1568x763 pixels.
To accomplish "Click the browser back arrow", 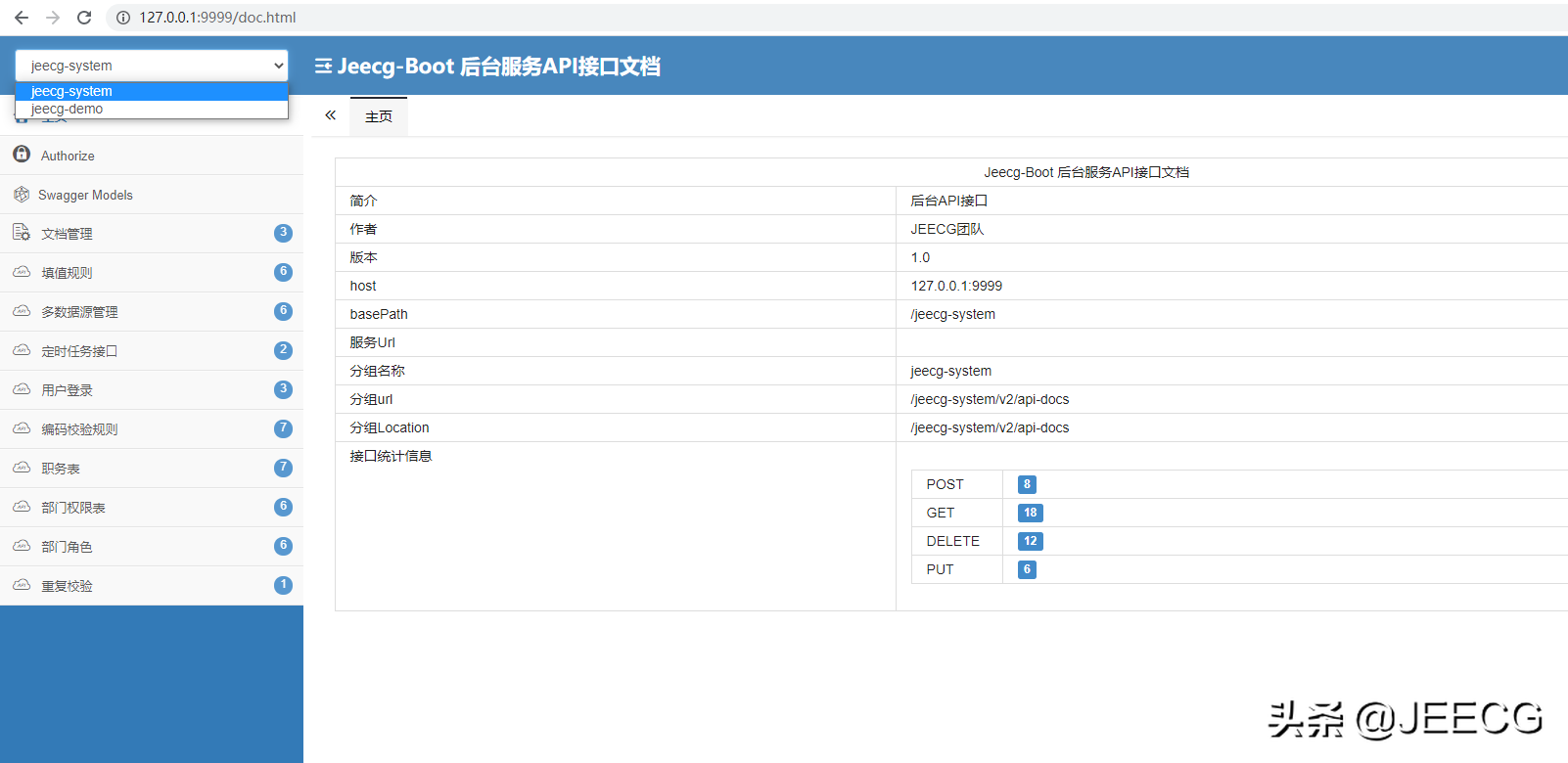I will click(x=22, y=18).
